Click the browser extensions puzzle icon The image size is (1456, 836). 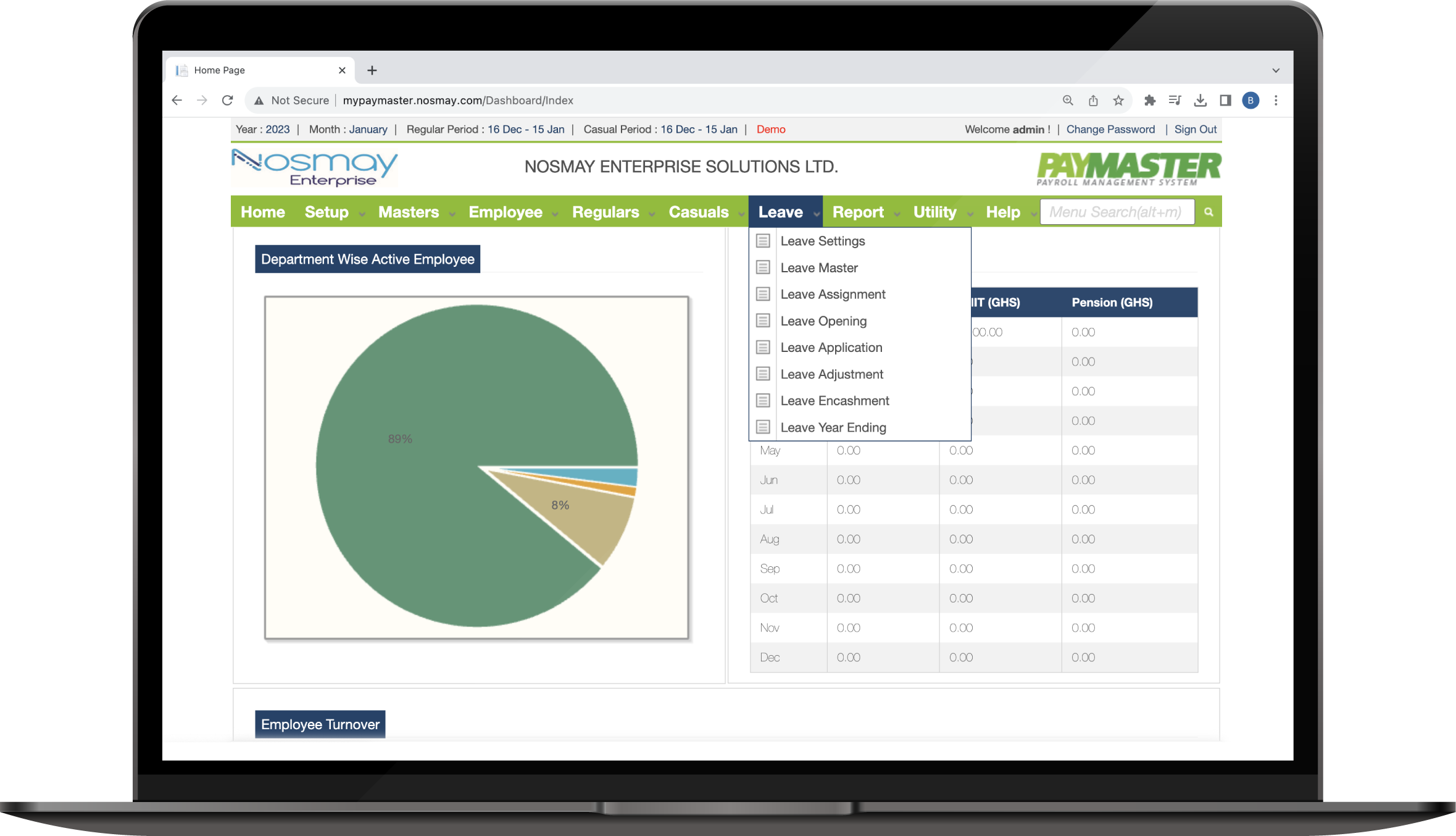pyautogui.click(x=1150, y=100)
